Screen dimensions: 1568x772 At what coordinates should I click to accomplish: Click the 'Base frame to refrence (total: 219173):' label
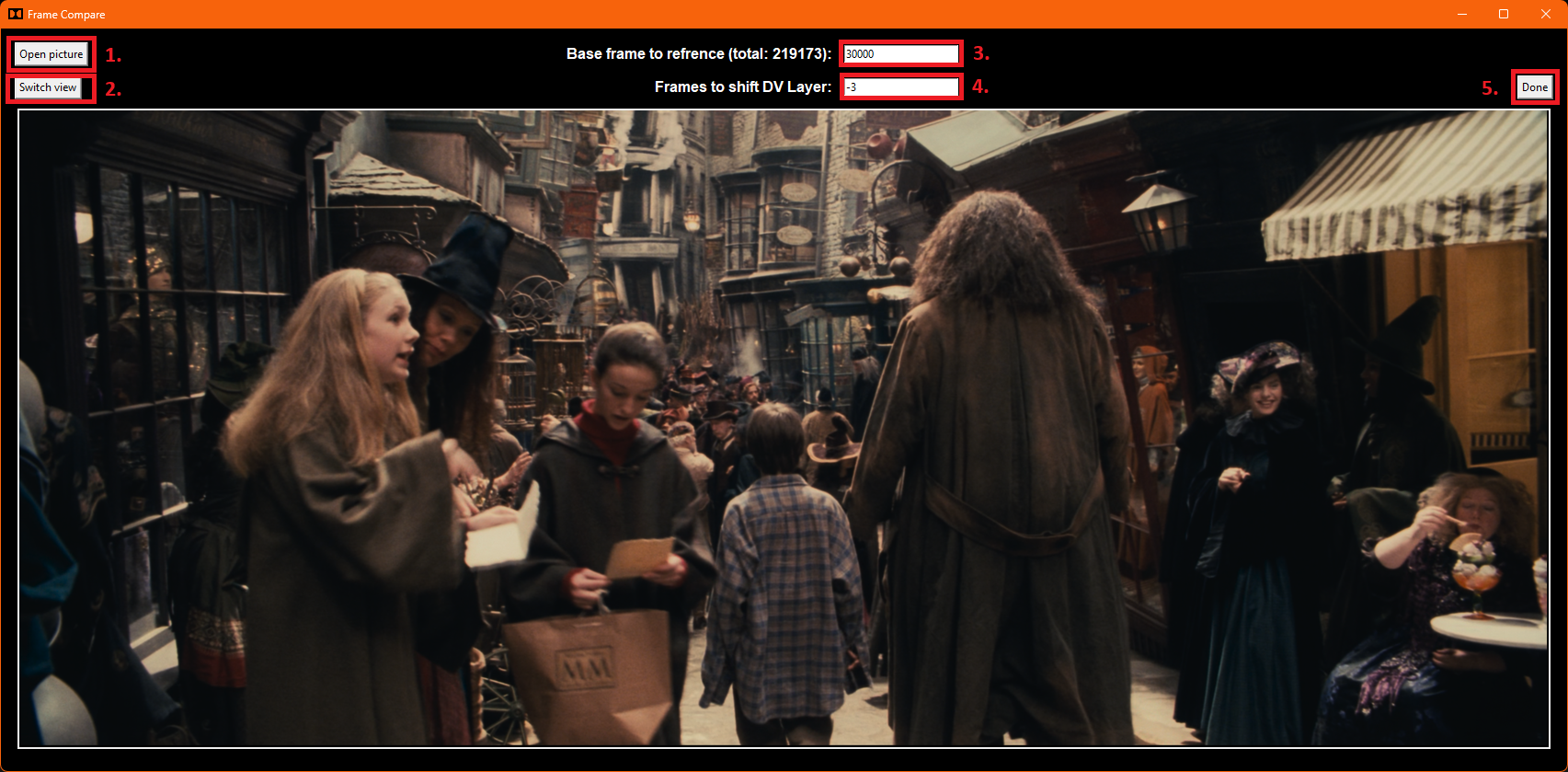click(x=699, y=53)
